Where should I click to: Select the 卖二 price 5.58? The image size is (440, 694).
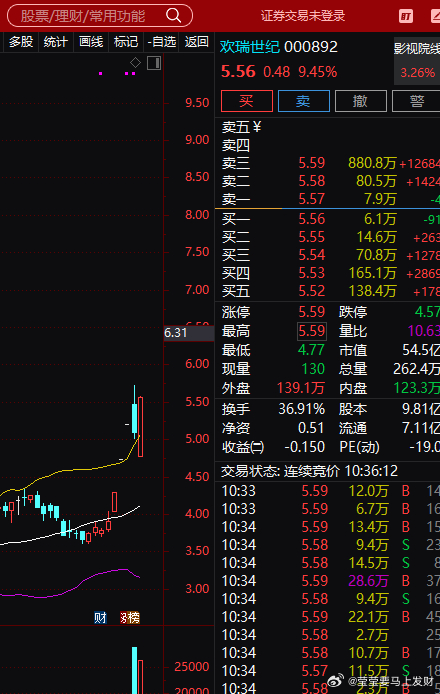(x=312, y=181)
